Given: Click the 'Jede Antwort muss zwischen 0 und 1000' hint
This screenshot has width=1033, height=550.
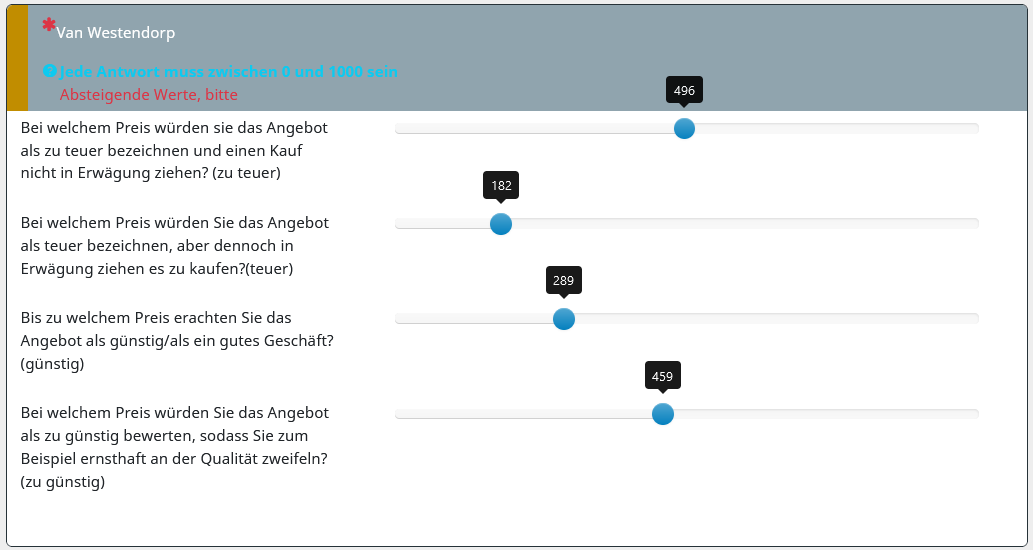Looking at the screenshot, I should 228,72.
